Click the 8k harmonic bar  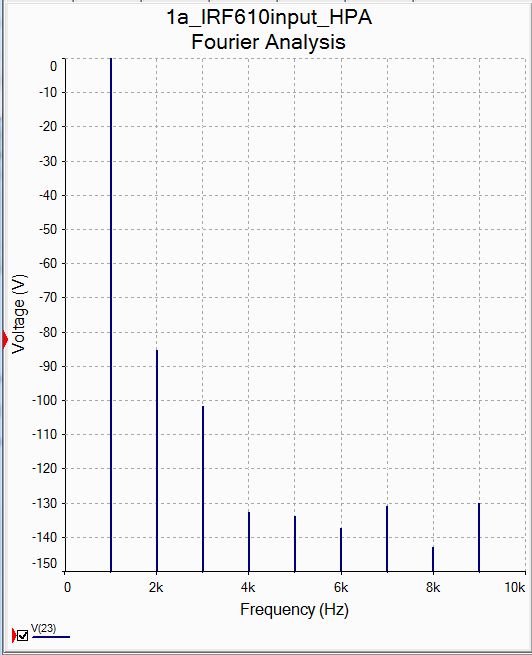(433, 559)
